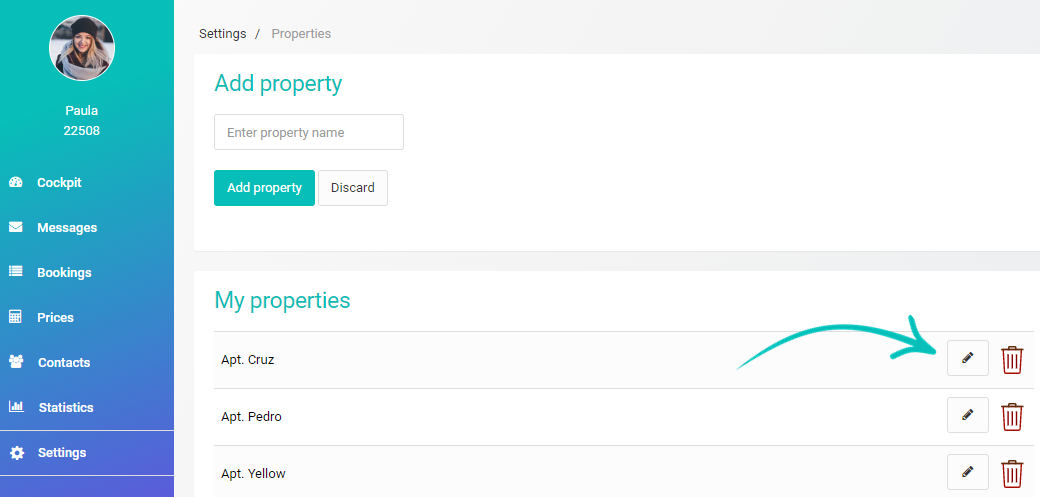
Task: Click the Bookings list icon
Action: click(x=16, y=272)
